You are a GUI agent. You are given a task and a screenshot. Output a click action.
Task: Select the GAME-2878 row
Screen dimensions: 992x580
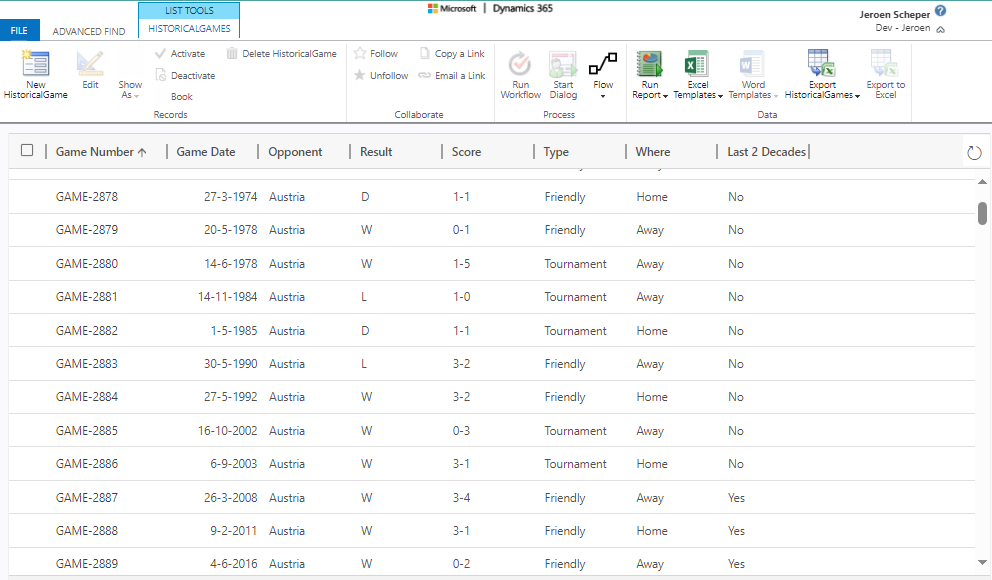point(492,197)
